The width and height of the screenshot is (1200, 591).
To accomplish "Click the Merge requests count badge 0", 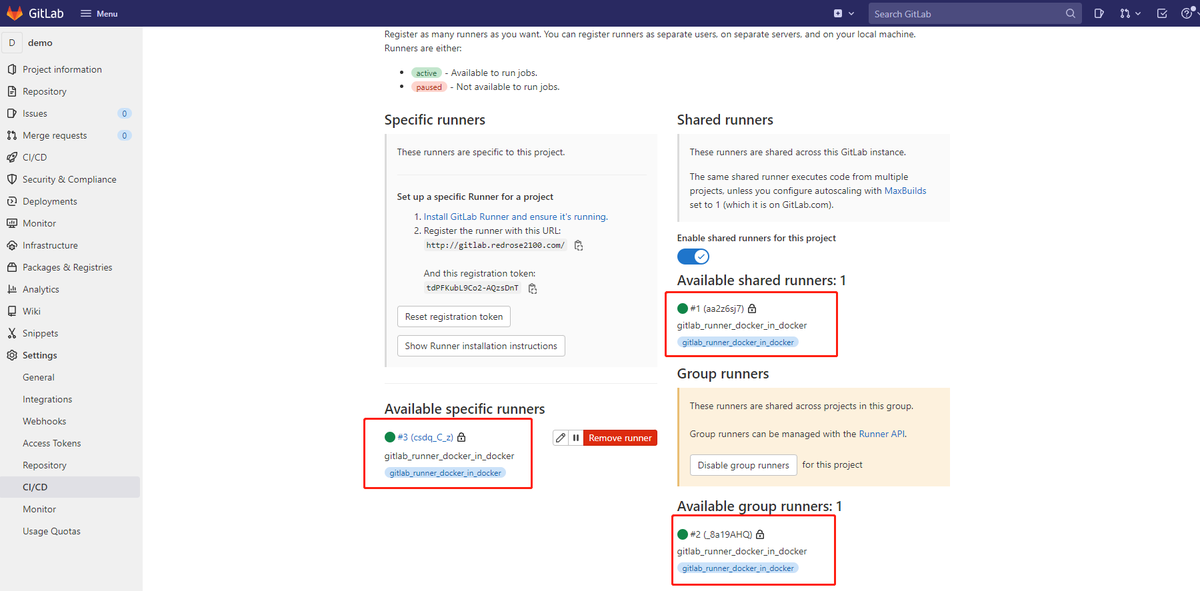I will click(x=124, y=135).
